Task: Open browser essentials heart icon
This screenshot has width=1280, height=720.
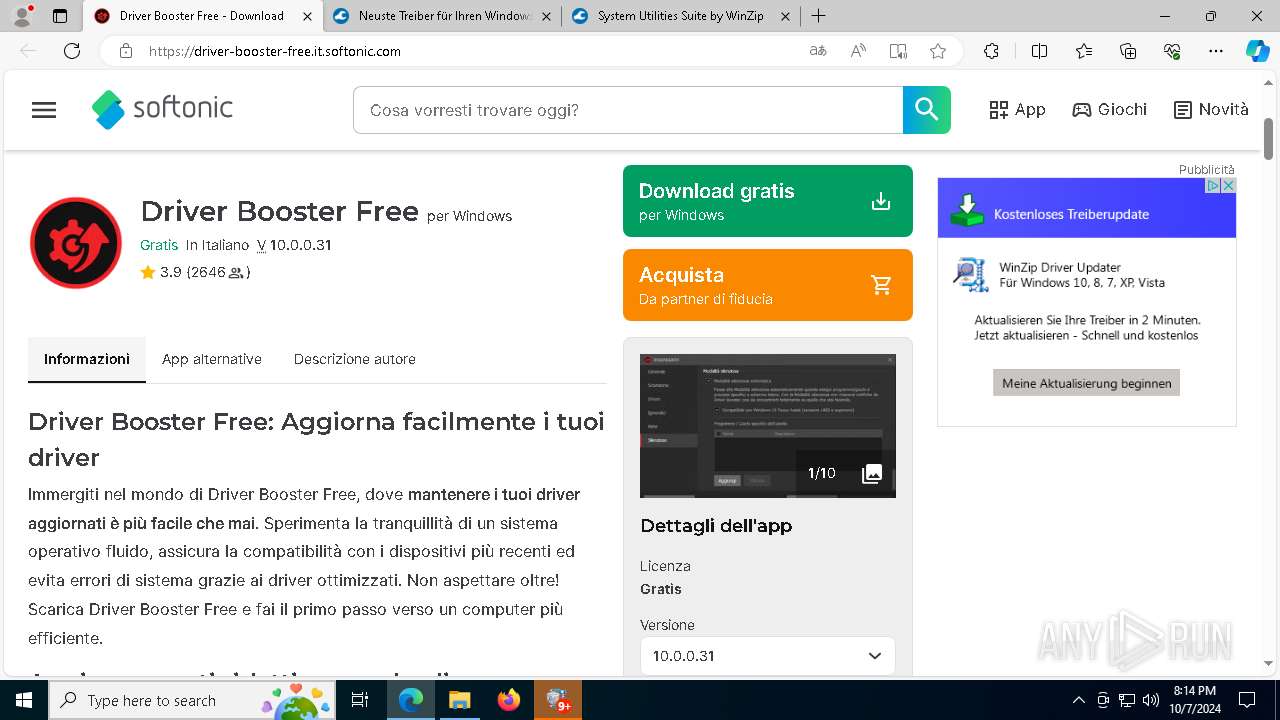Action: [1172, 51]
